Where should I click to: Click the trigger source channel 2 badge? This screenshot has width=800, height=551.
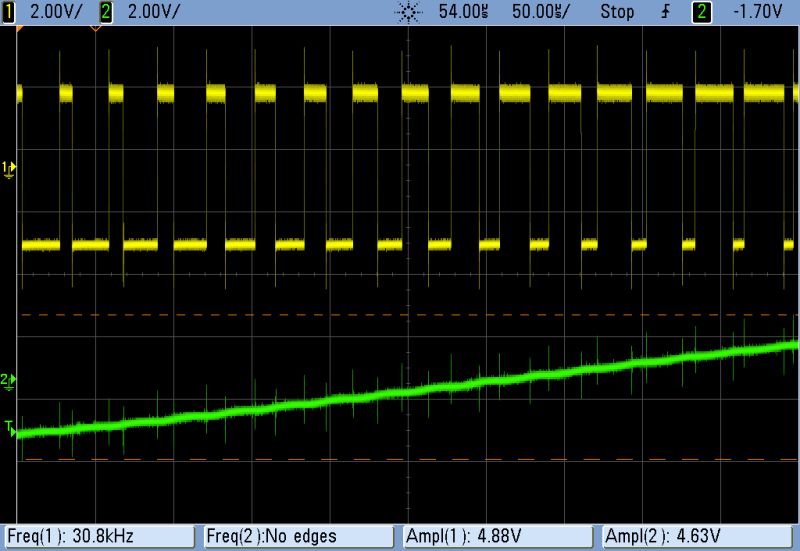click(x=702, y=12)
